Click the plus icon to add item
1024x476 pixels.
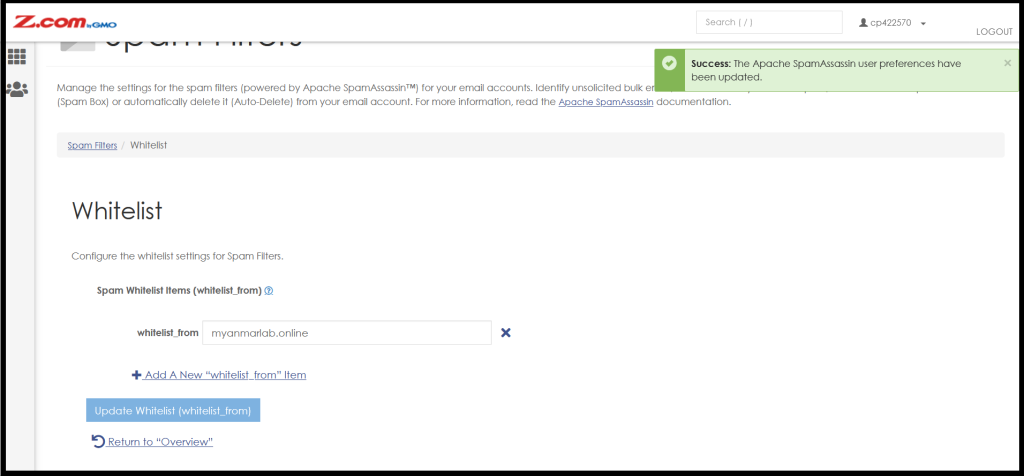tap(136, 375)
